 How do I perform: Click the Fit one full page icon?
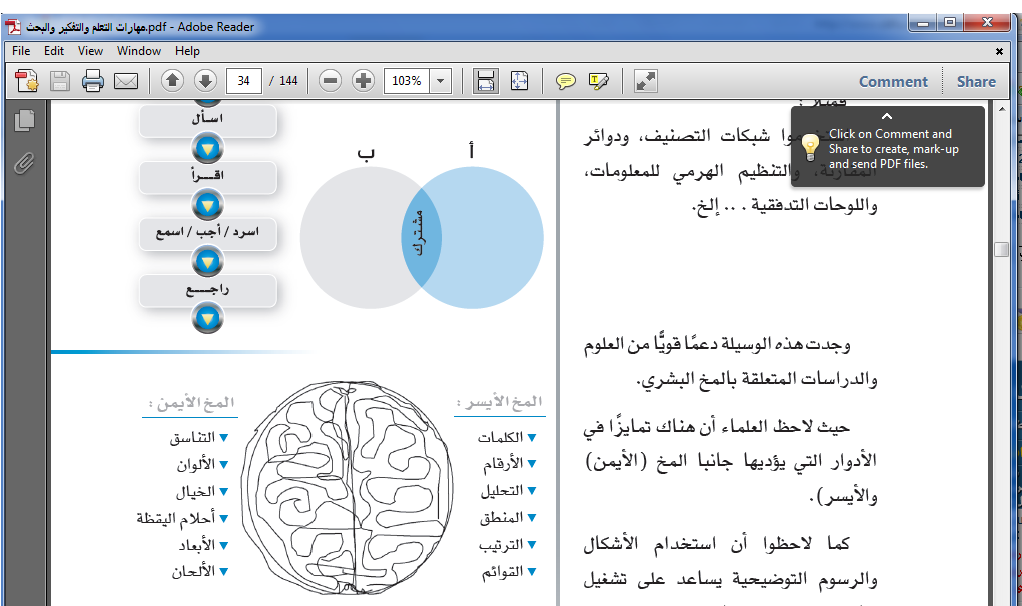[519, 81]
